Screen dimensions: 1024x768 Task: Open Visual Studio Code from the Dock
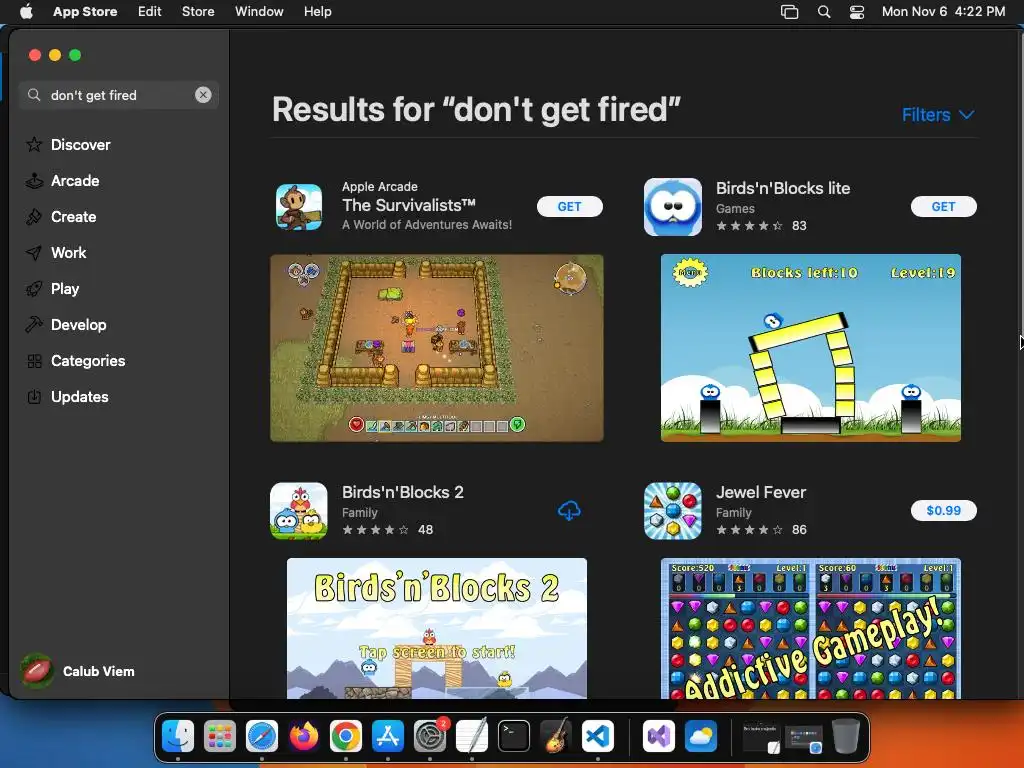598,737
